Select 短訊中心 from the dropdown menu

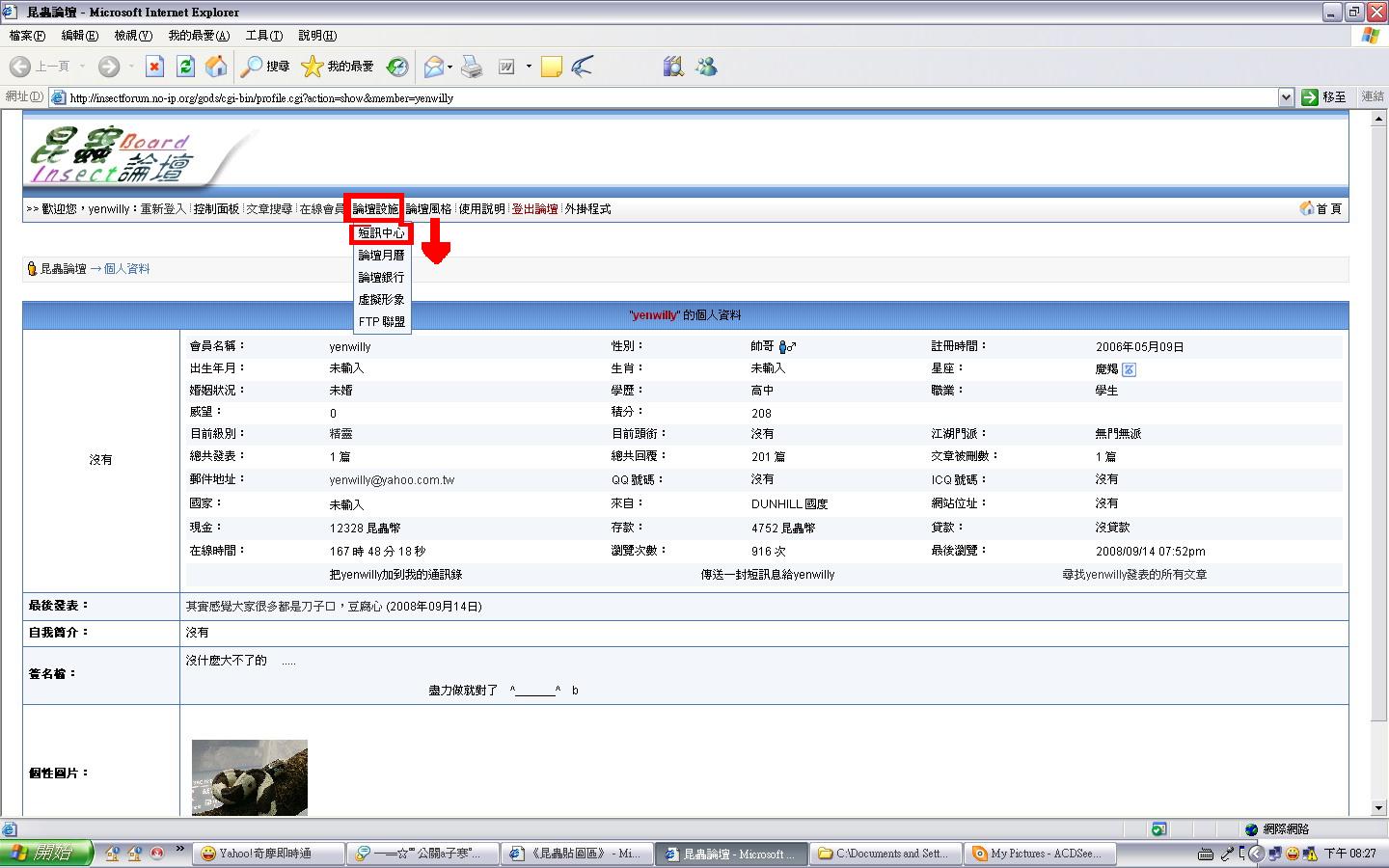click(x=381, y=233)
